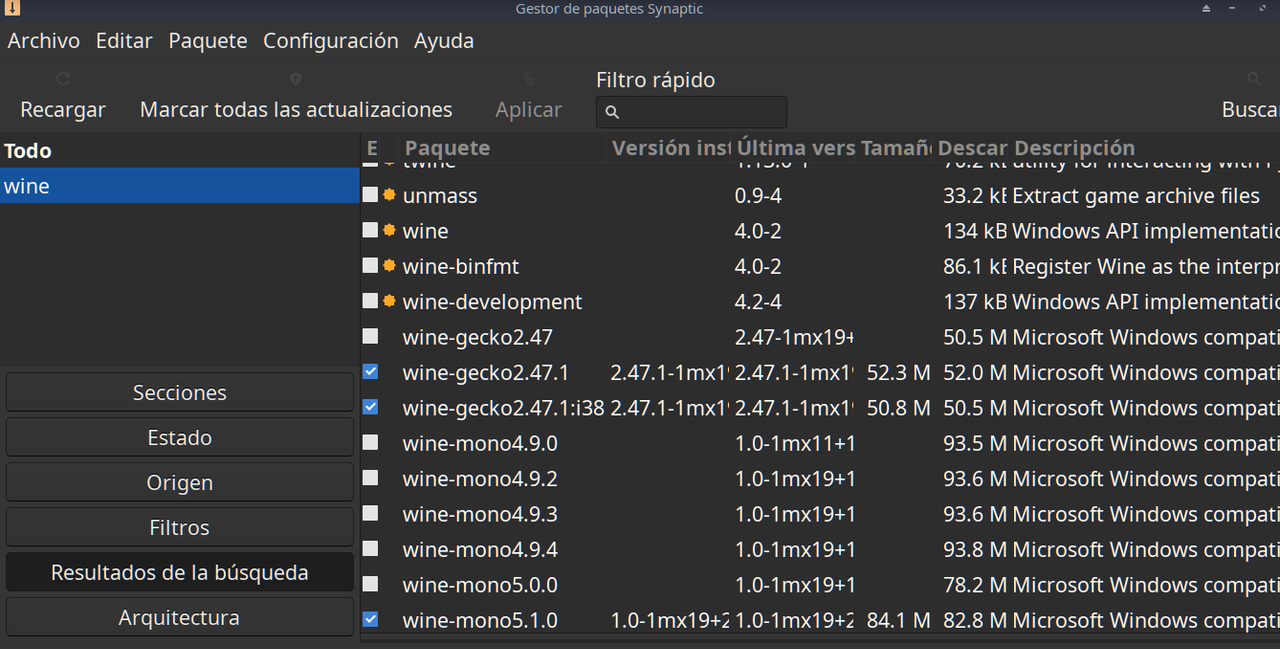Click the Arquitectura button
Screen dimensions: 1280x649
point(180,617)
